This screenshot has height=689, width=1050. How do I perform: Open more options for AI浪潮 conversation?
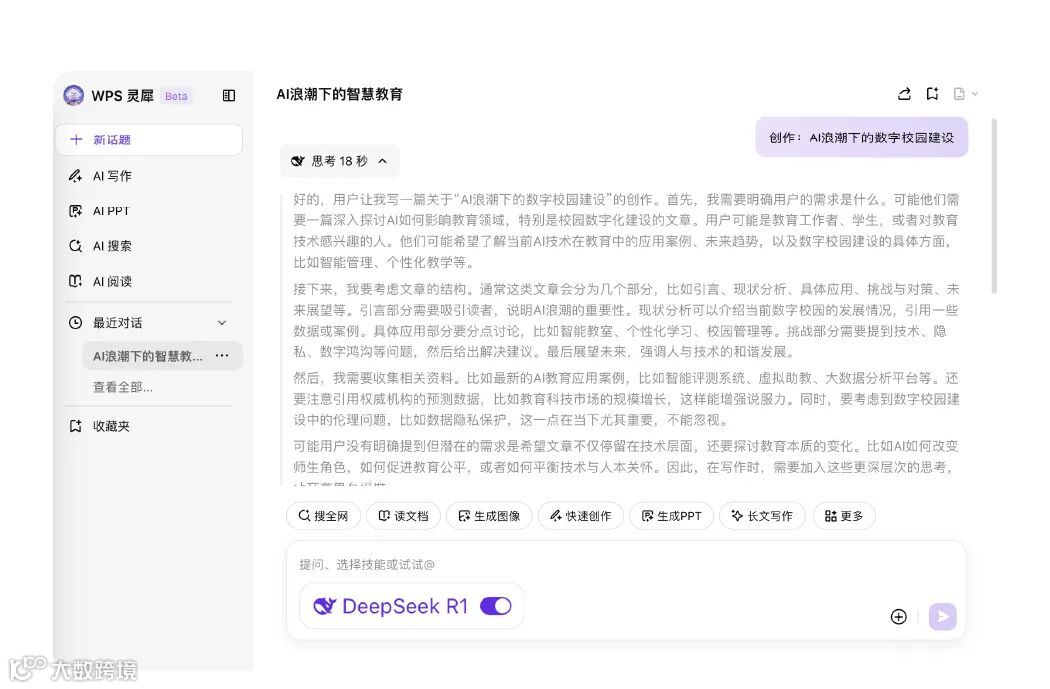click(x=222, y=356)
